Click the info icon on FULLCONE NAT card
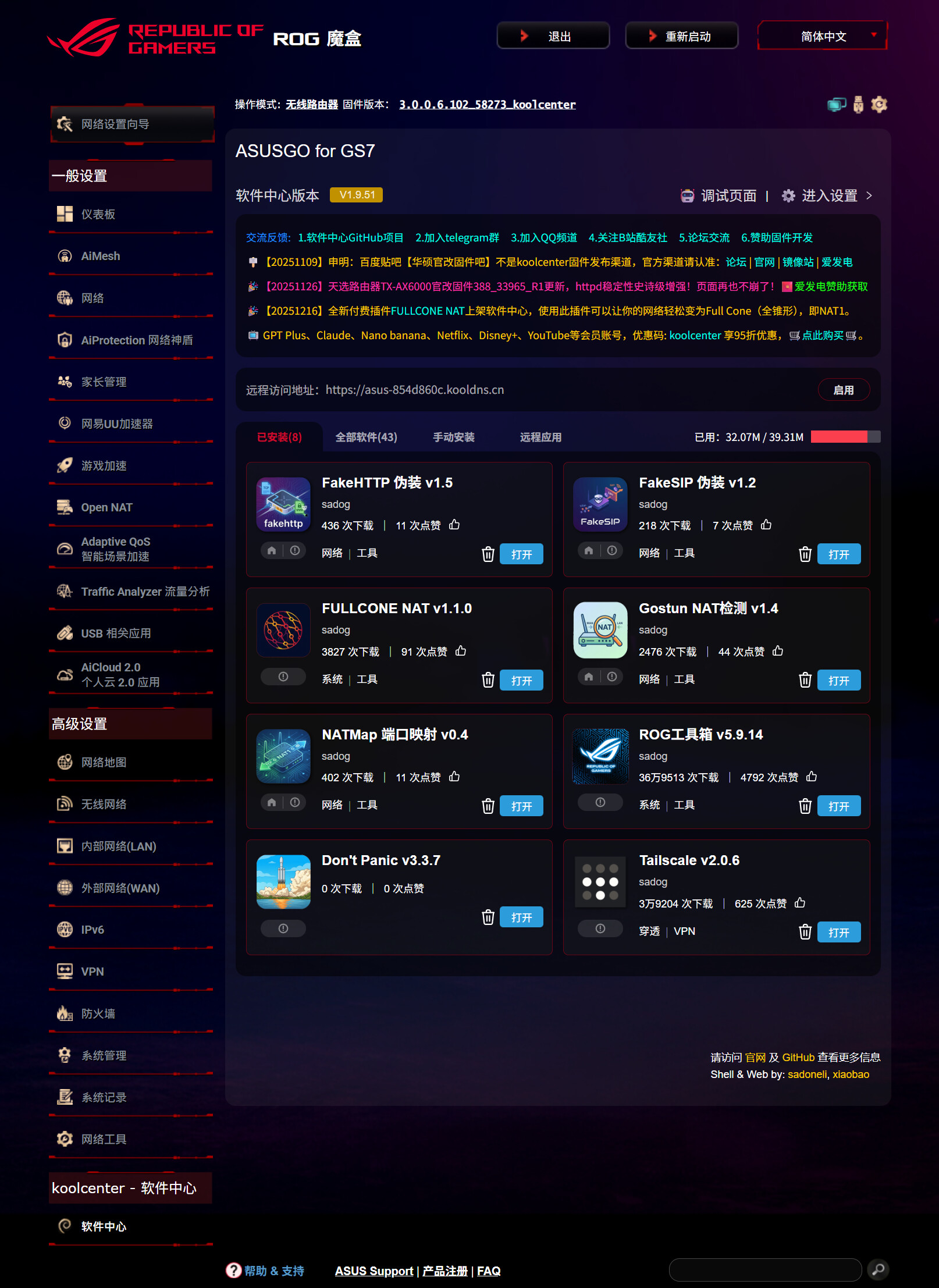Image resolution: width=939 pixels, height=1288 pixels. 283,677
